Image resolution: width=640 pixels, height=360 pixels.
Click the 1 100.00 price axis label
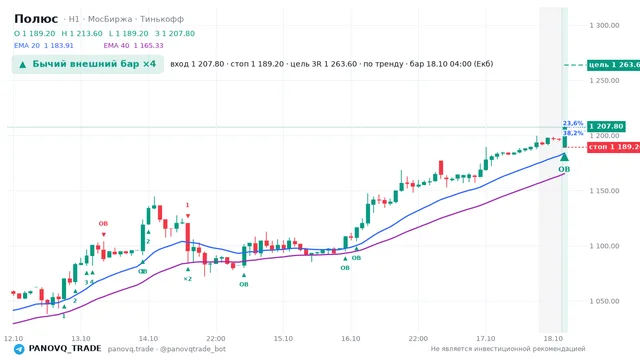click(x=604, y=246)
